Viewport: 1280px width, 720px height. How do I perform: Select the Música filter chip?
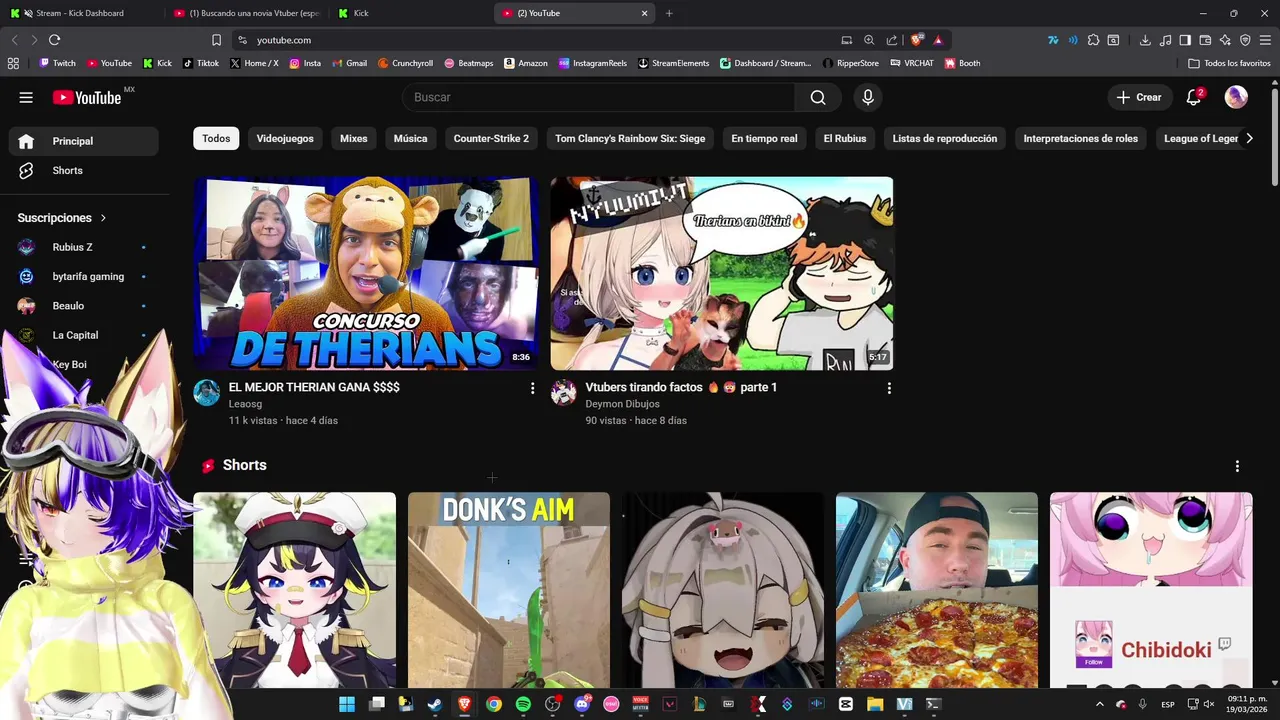point(410,139)
